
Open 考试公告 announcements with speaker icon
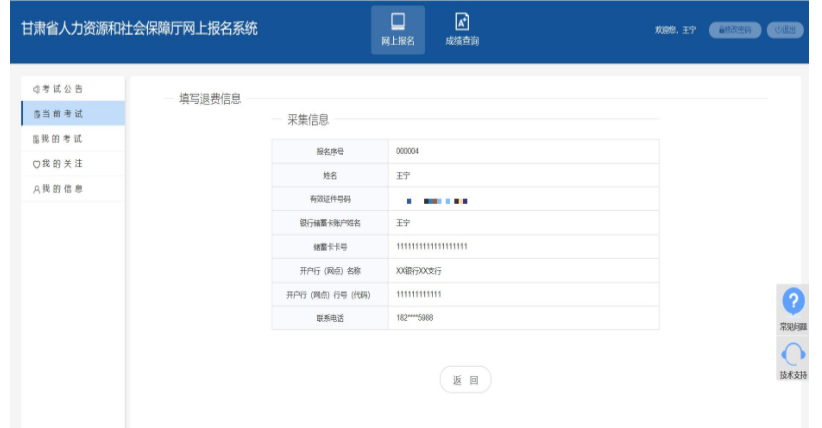point(59,89)
